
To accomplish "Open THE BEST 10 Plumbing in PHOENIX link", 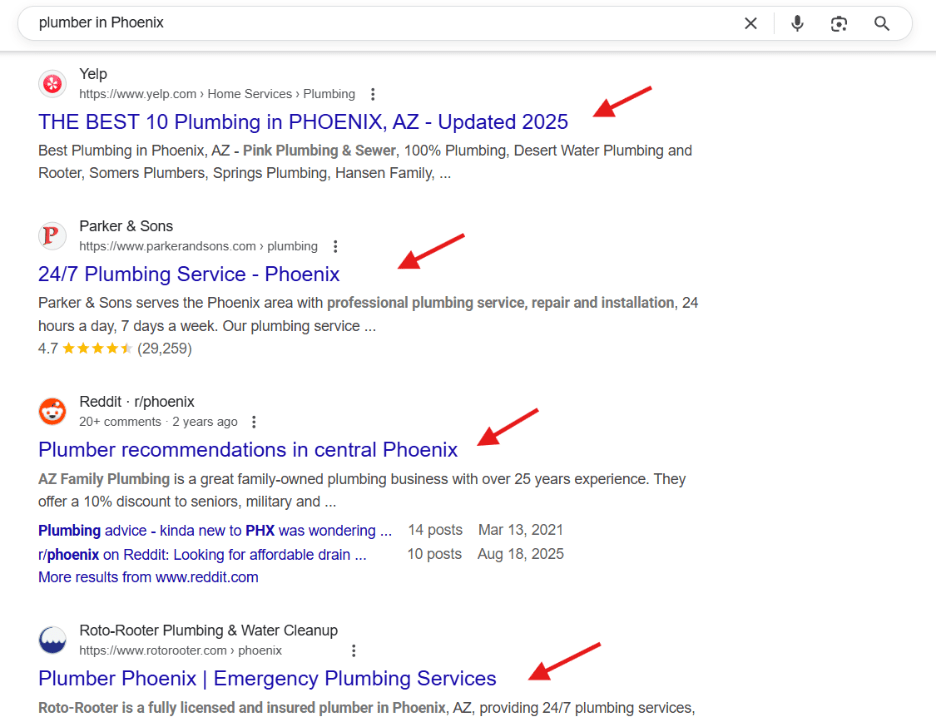I will (303, 122).
